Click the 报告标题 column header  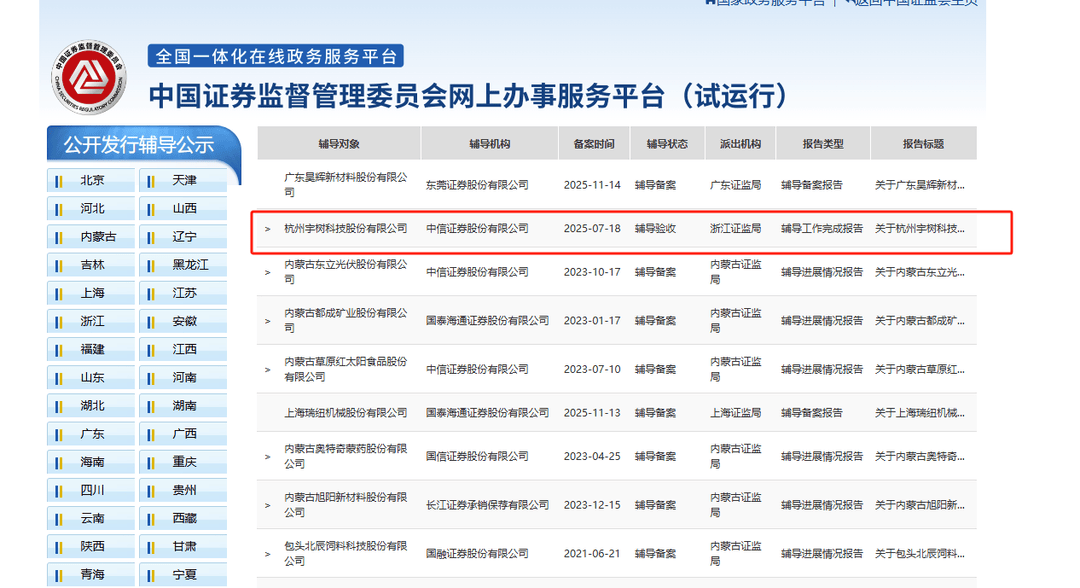pyautogui.click(x=924, y=144)
